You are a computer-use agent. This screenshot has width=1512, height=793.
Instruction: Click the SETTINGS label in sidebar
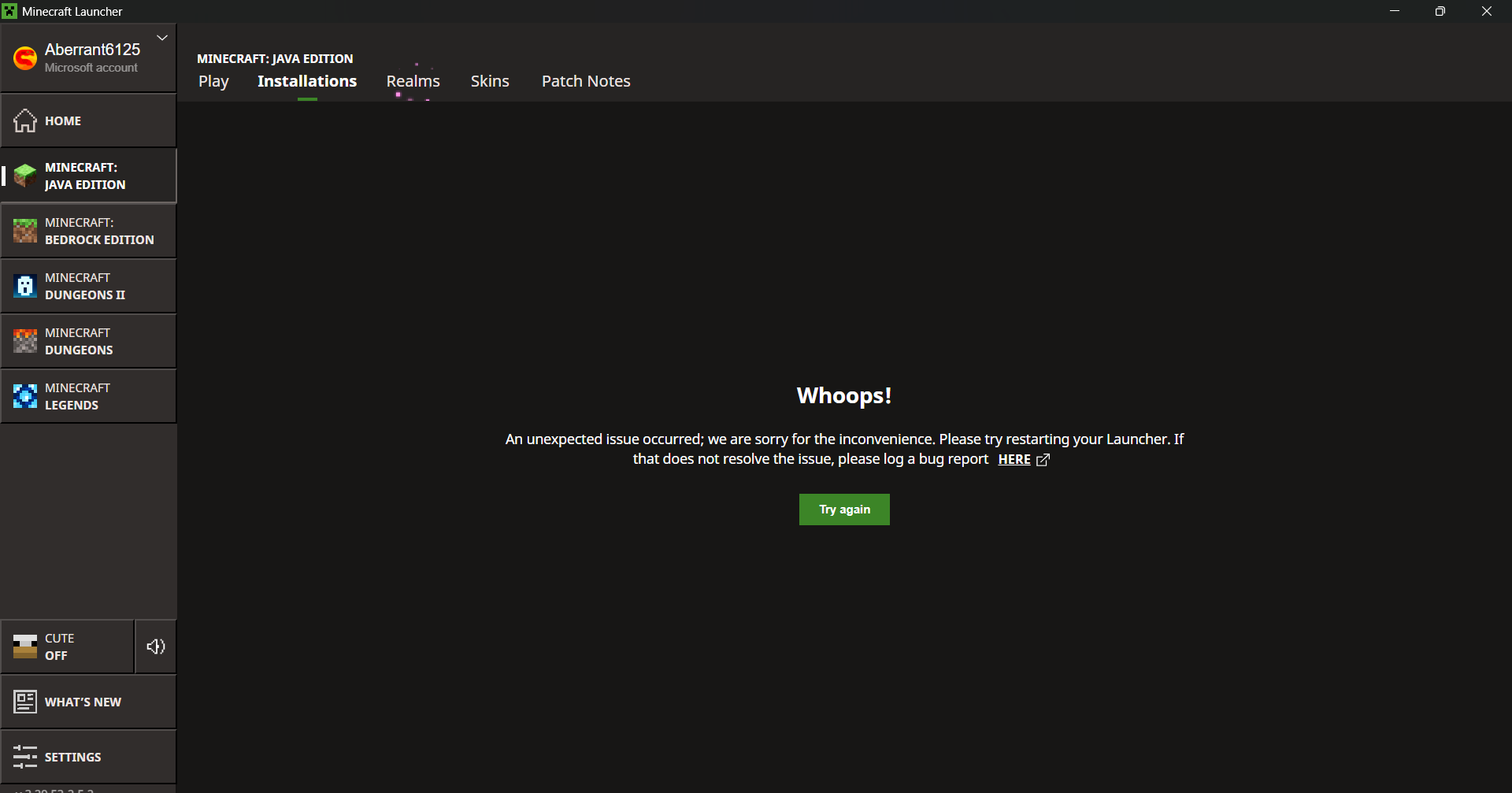click(x=73, y=757)
